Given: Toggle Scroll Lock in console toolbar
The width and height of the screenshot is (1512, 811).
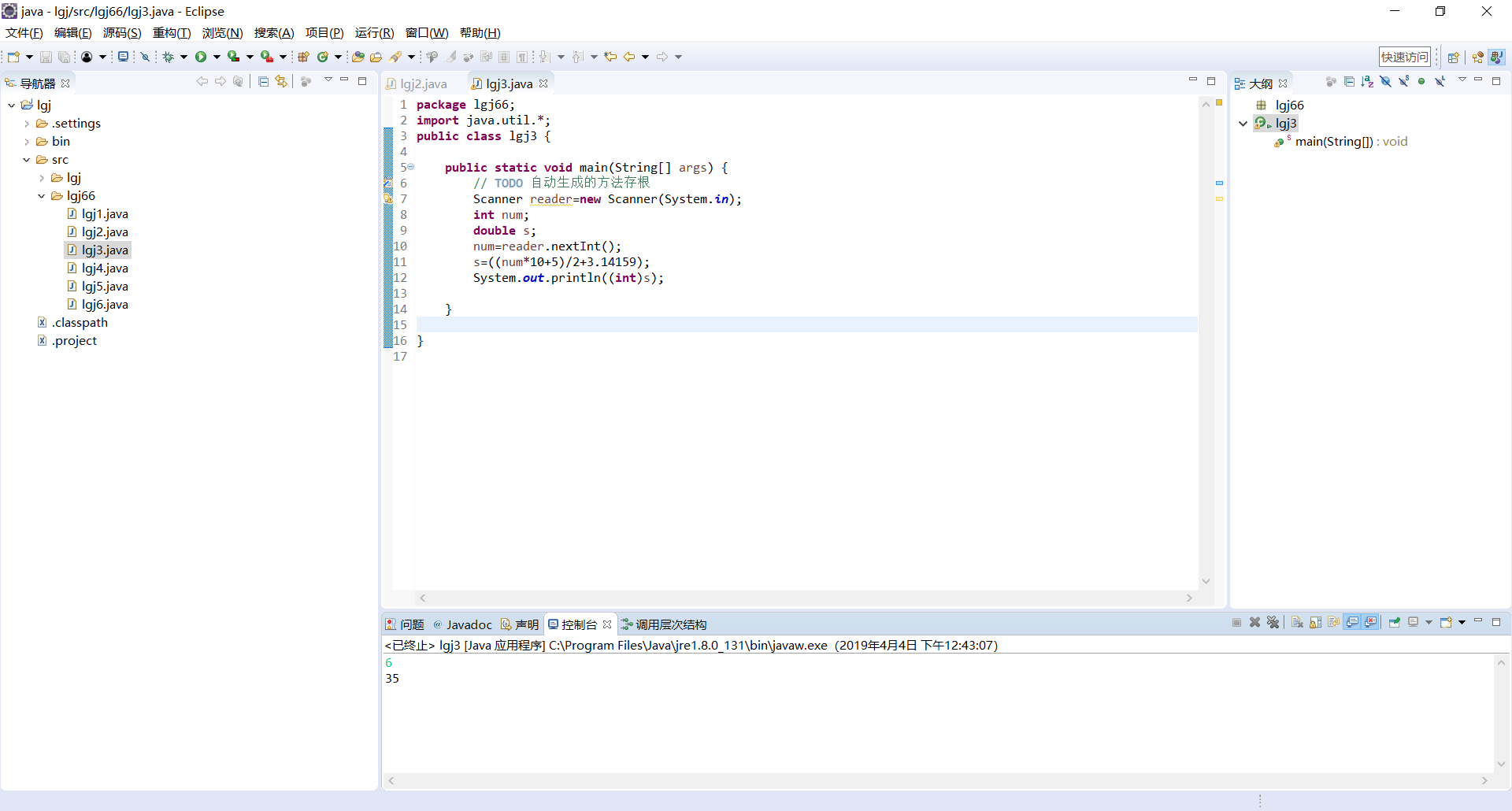Looking at the screenshot, I should [x=1315, y=623].
